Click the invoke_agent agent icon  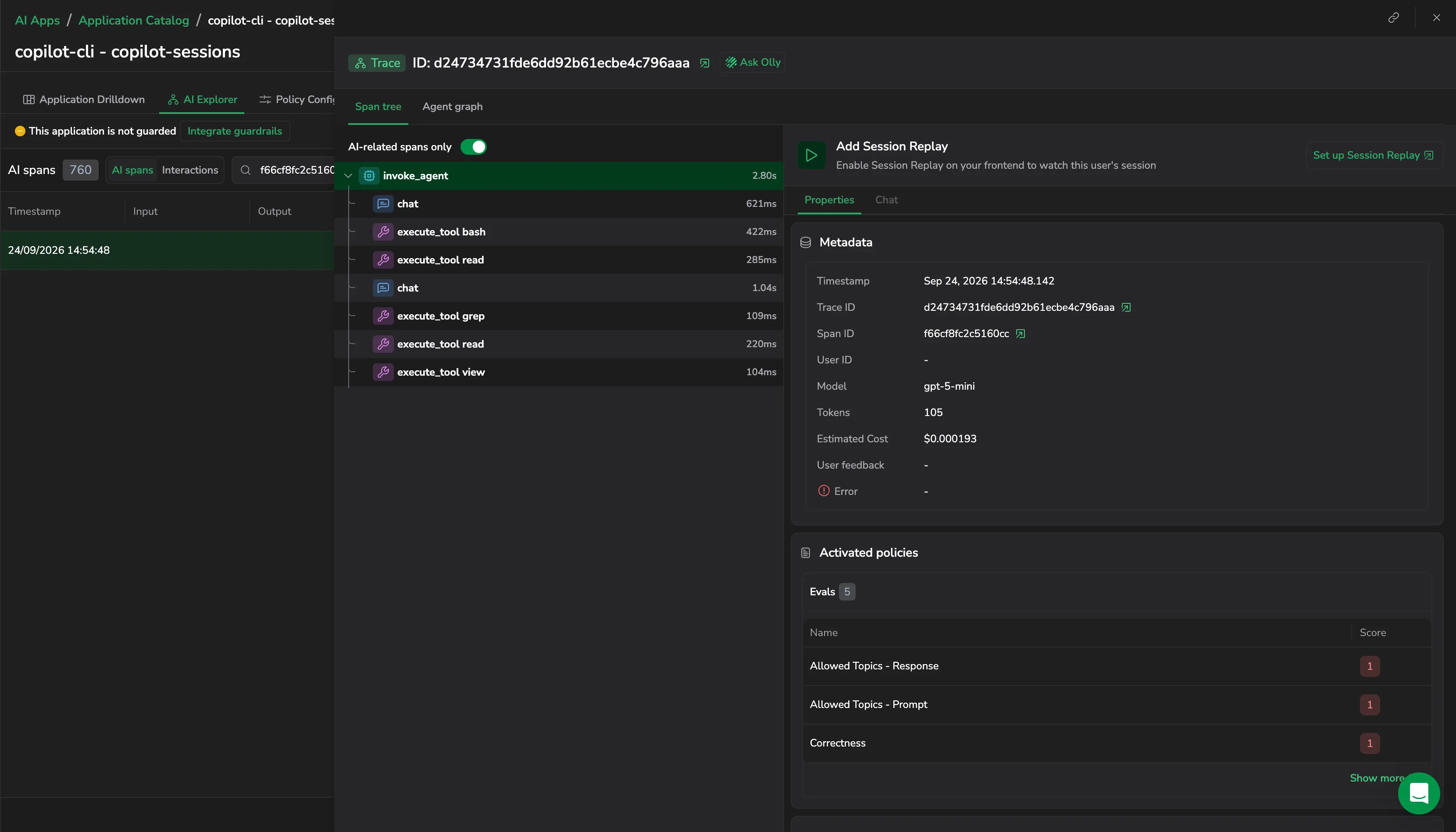(x=369, y=175)
